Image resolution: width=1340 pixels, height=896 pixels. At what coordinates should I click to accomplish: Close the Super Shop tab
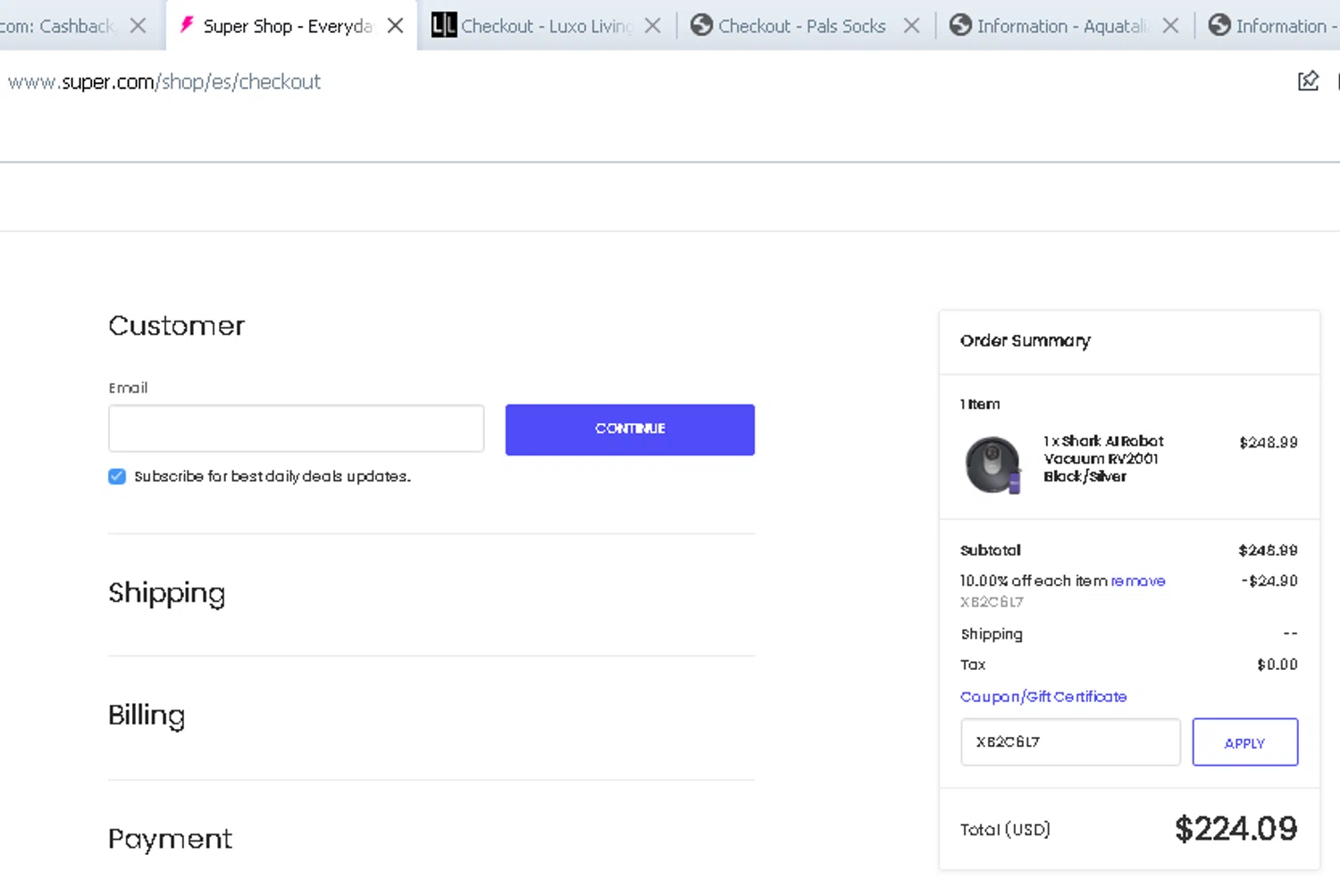click(x=395, y=25)
